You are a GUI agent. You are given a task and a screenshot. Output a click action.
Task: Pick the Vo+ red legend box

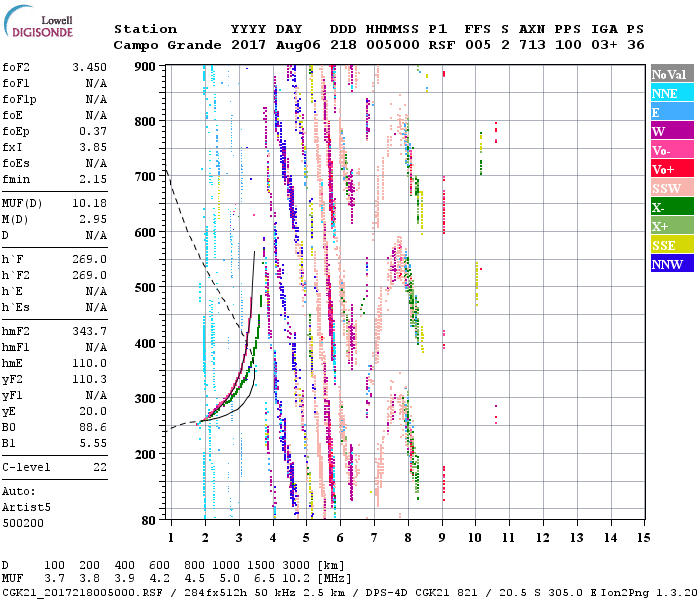point(671,169)
